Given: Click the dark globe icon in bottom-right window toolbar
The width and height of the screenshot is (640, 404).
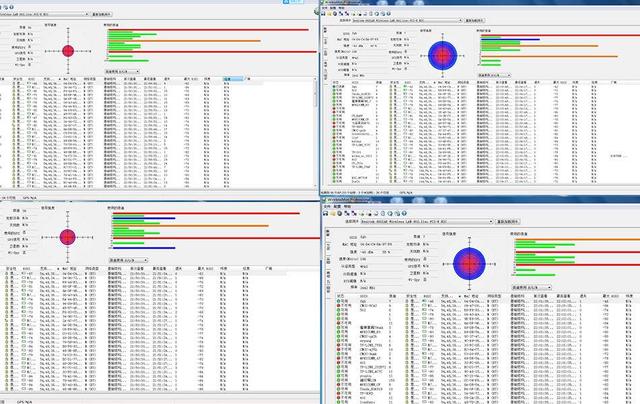Looking at the screenshot, I should tap(340, 213).
